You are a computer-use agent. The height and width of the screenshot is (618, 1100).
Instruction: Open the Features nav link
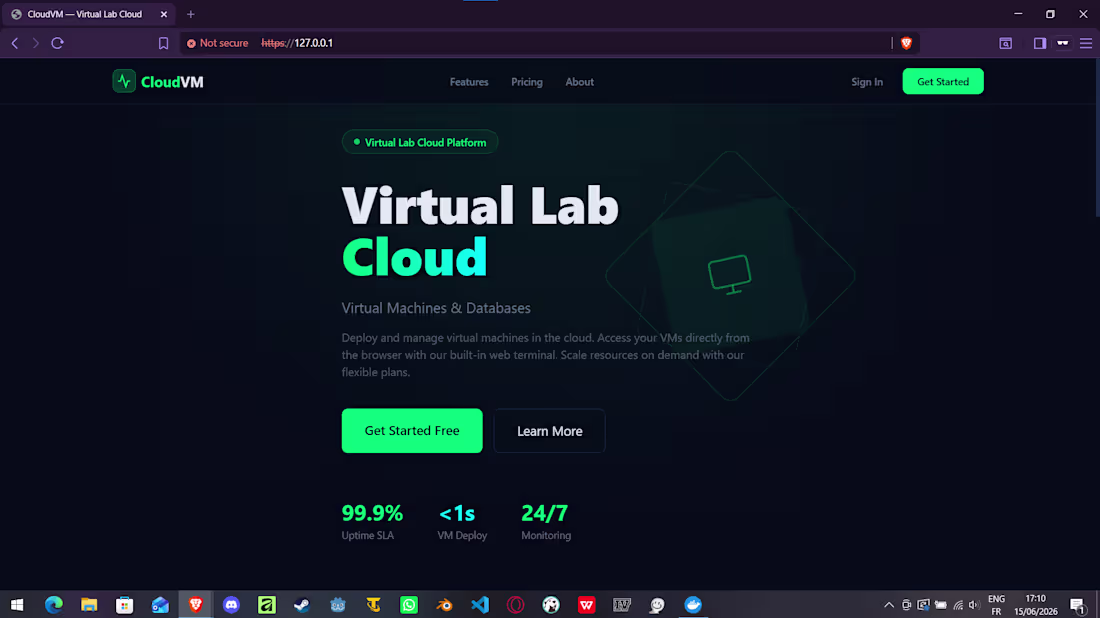pyautogui.click(x=469, y=82)
